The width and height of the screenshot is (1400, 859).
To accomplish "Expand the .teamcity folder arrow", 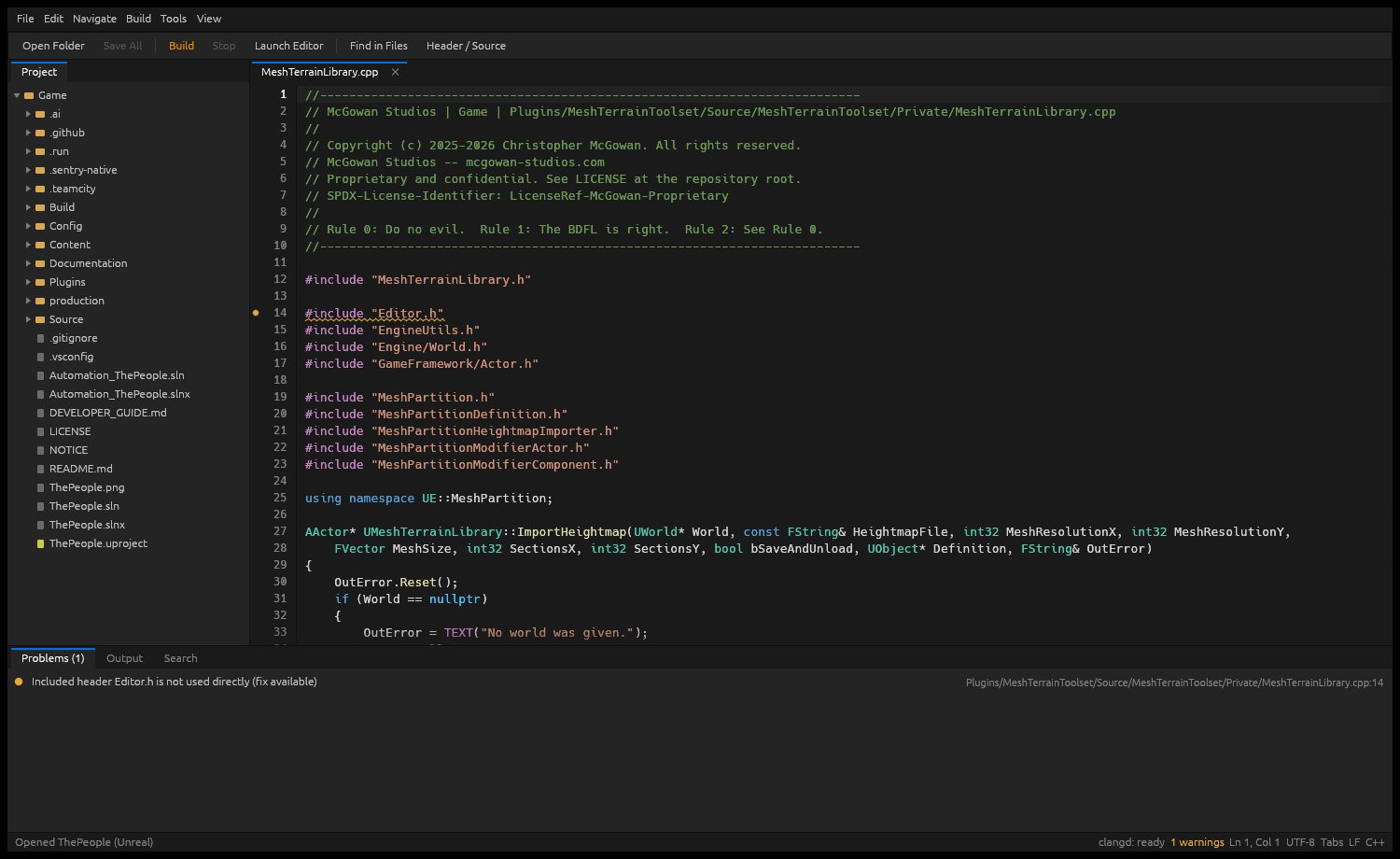I will [x=28, y=189].
